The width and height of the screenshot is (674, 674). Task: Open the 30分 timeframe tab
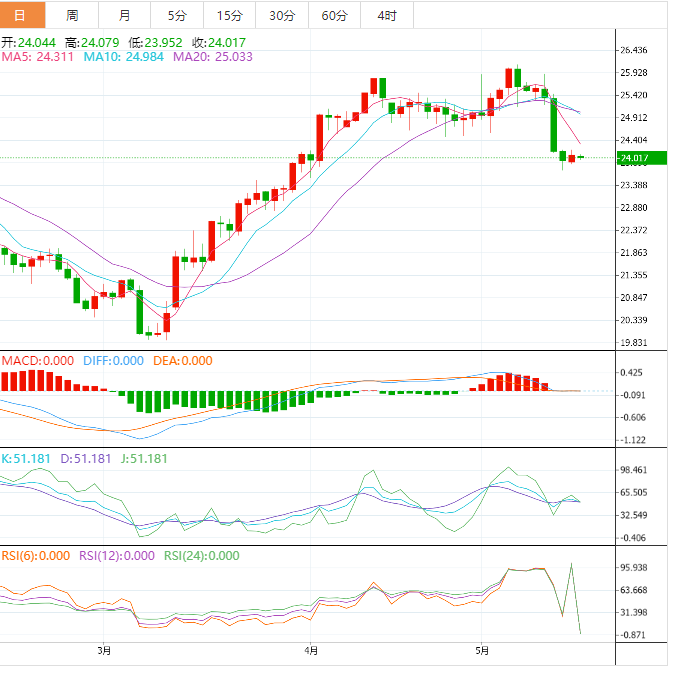point(282,15)
